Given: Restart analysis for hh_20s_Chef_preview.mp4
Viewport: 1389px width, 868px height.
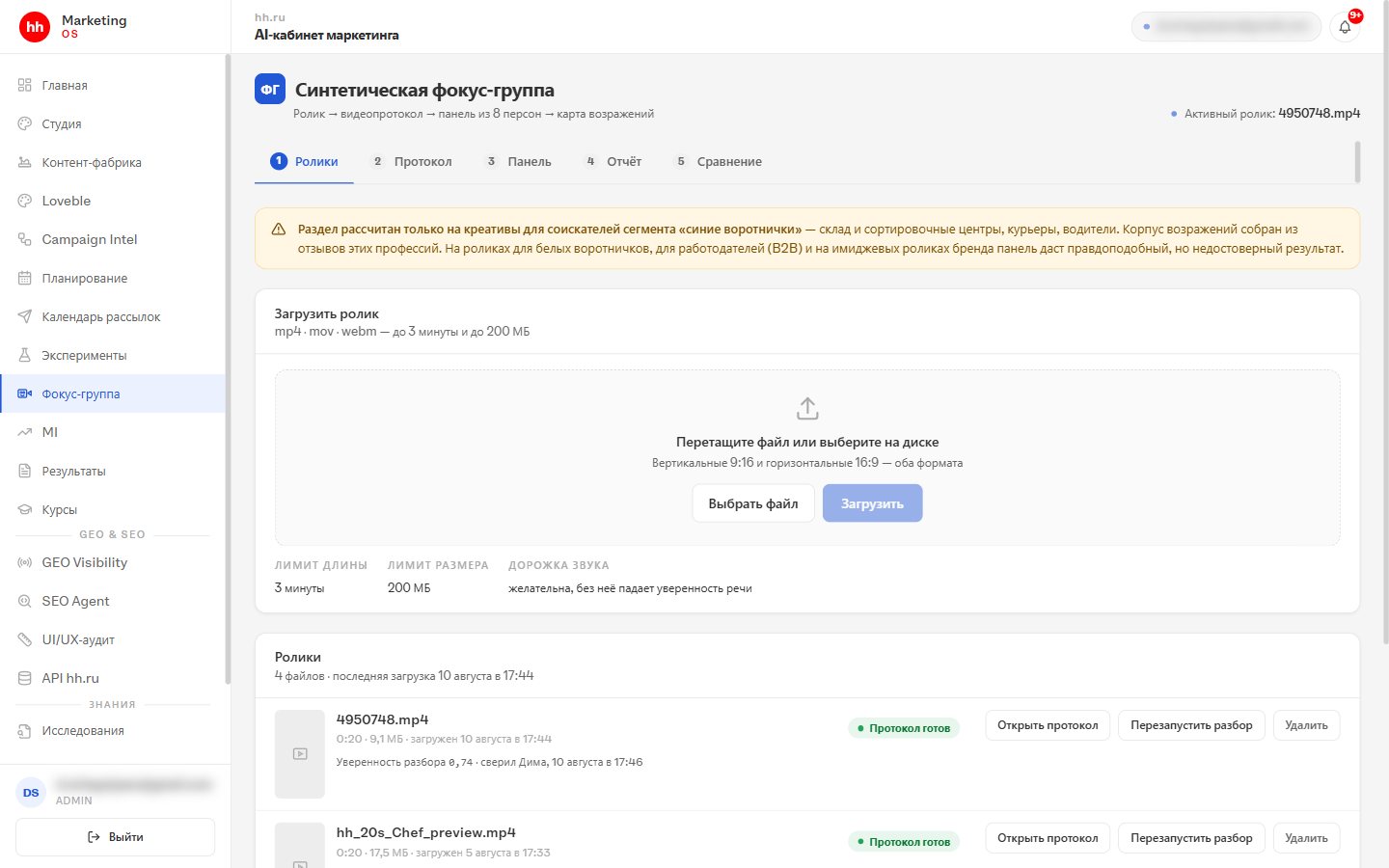Looking at the screenshot, I should click(1191, 838).
